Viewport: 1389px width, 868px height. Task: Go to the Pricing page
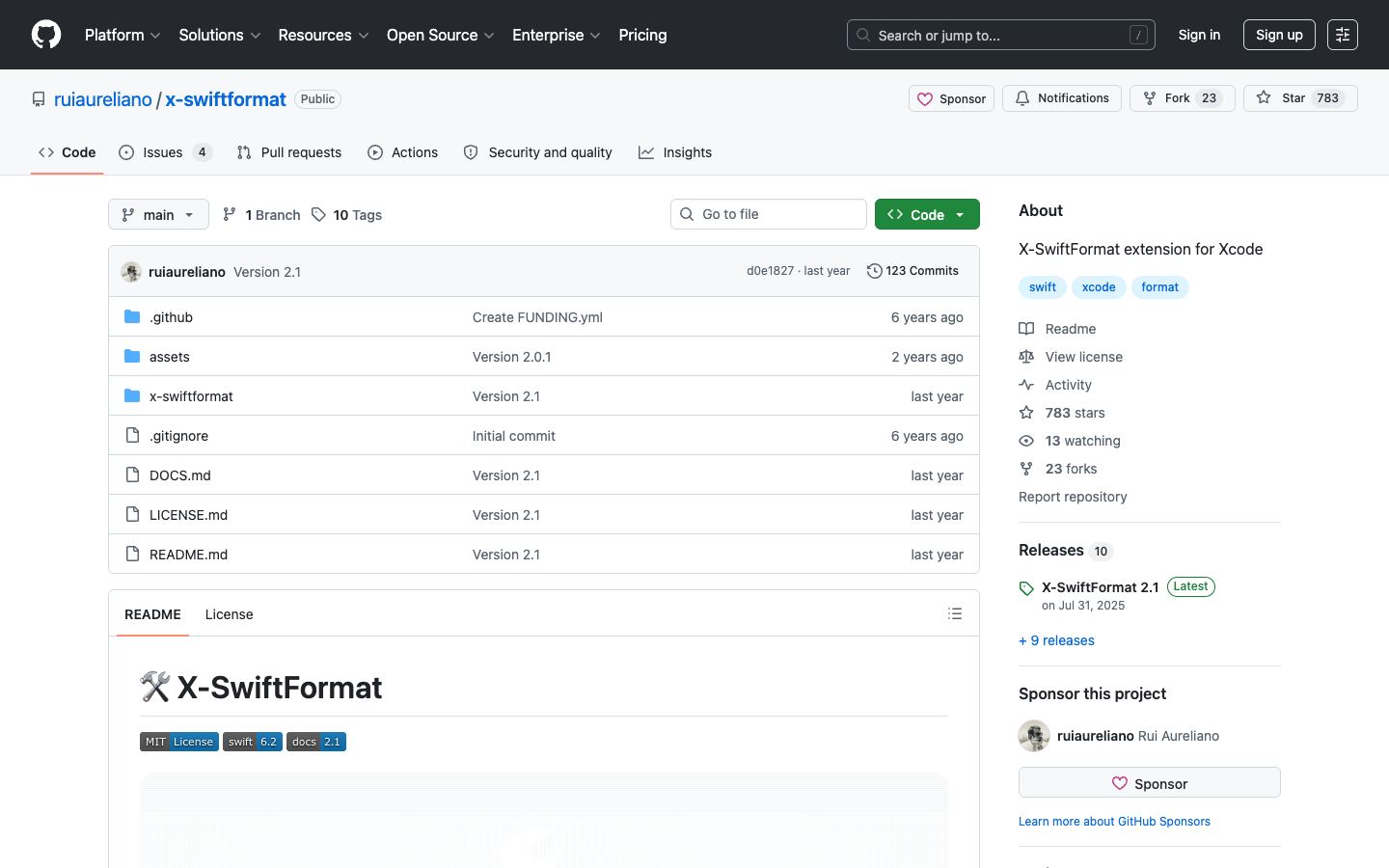pyautogui.click(x=642, y=35)
